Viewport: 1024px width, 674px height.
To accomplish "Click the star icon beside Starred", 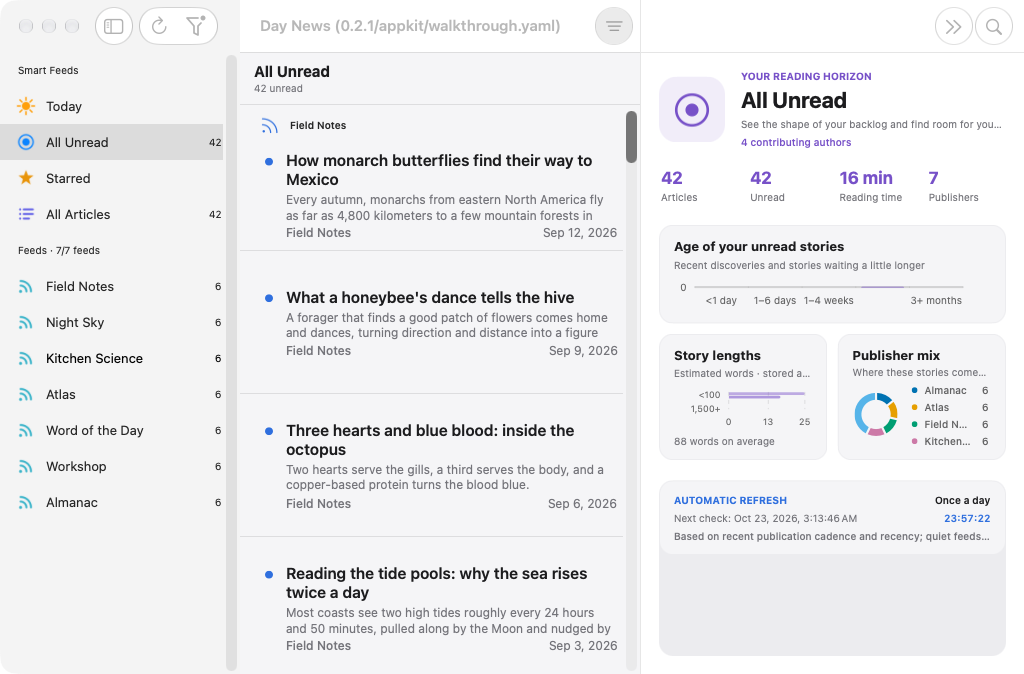I will (26, 178).
